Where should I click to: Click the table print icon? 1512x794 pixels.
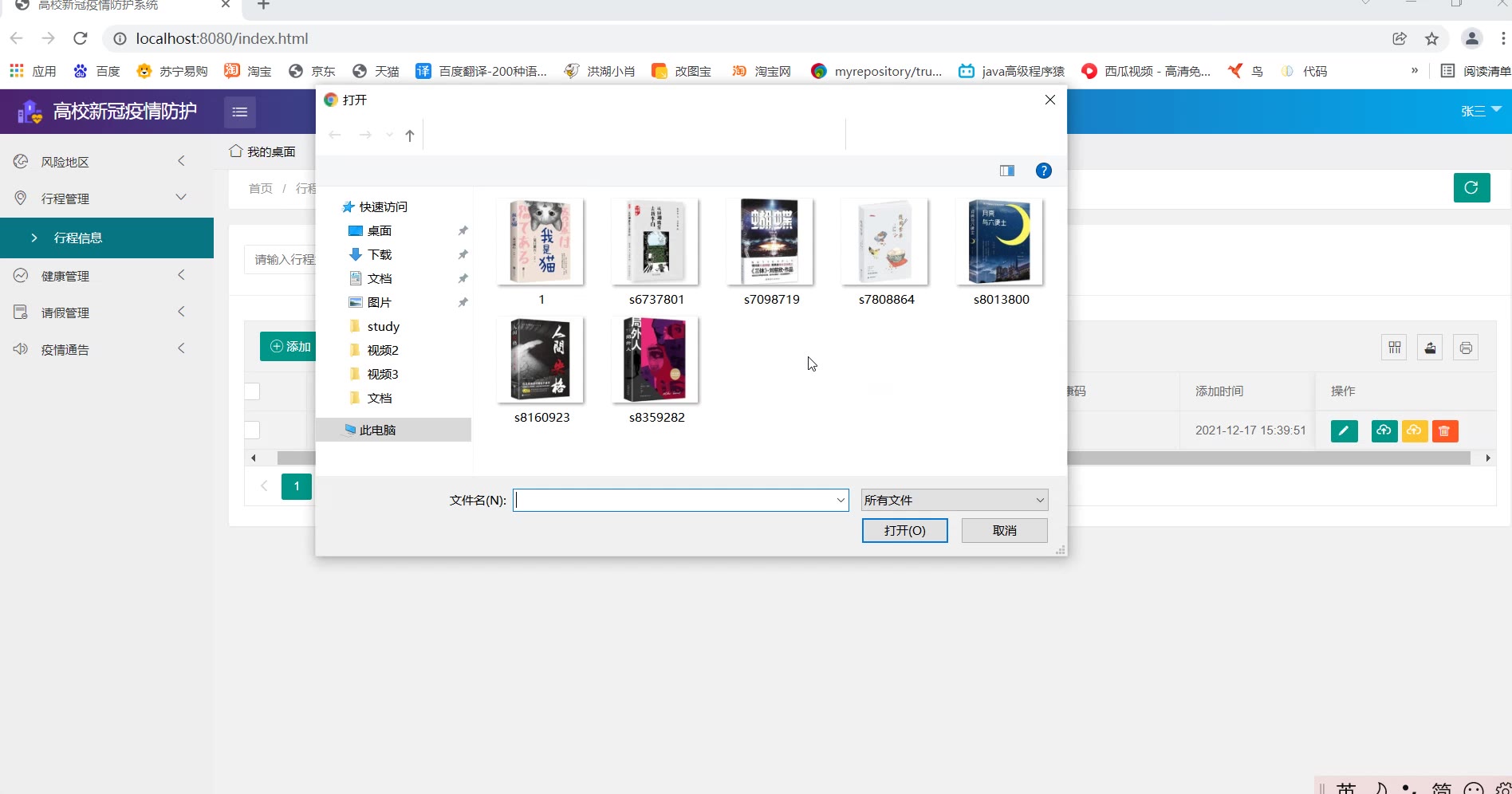[1466, 348]
